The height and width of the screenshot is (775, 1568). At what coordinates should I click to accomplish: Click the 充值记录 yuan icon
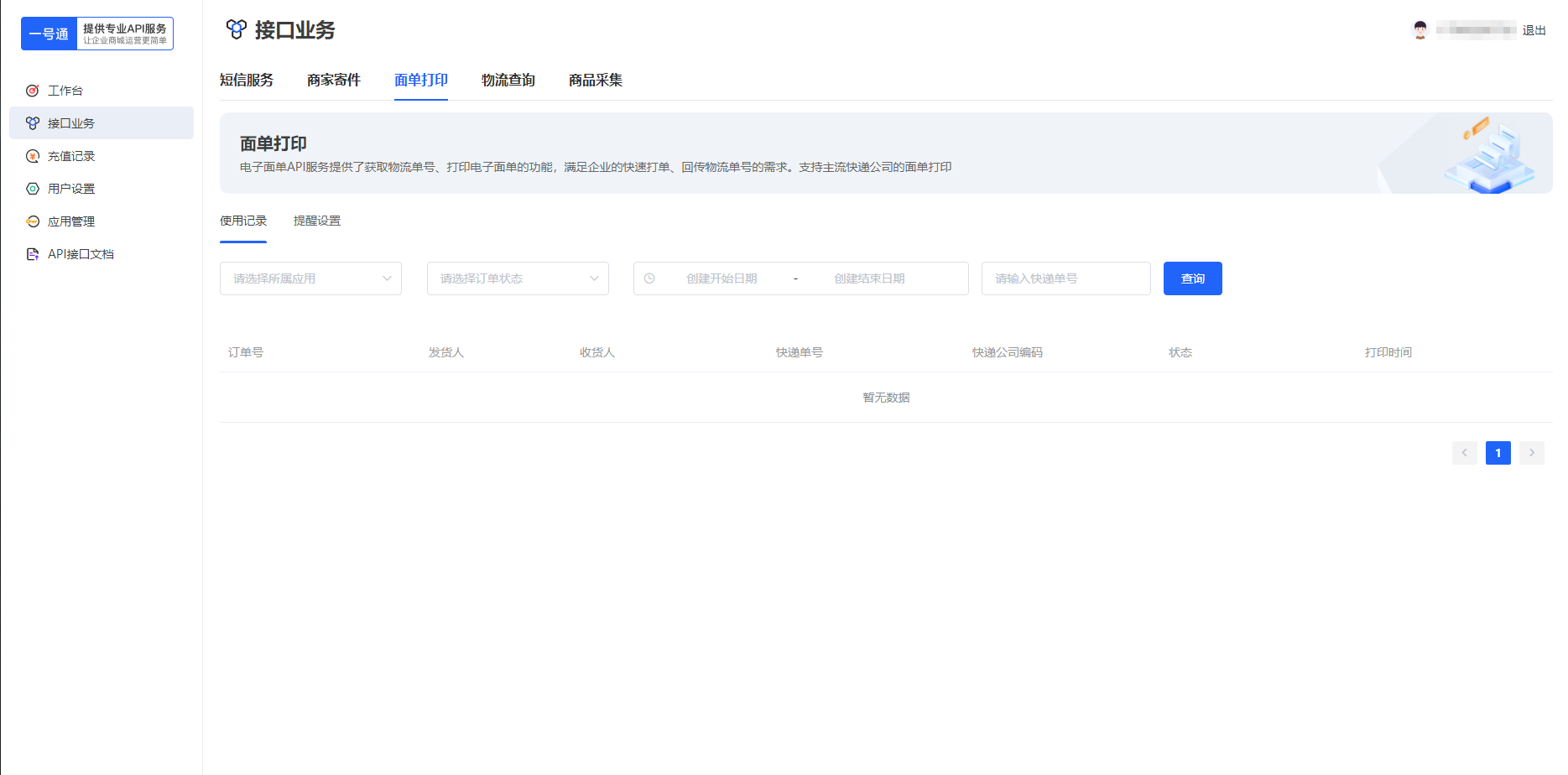pos(33,156)
